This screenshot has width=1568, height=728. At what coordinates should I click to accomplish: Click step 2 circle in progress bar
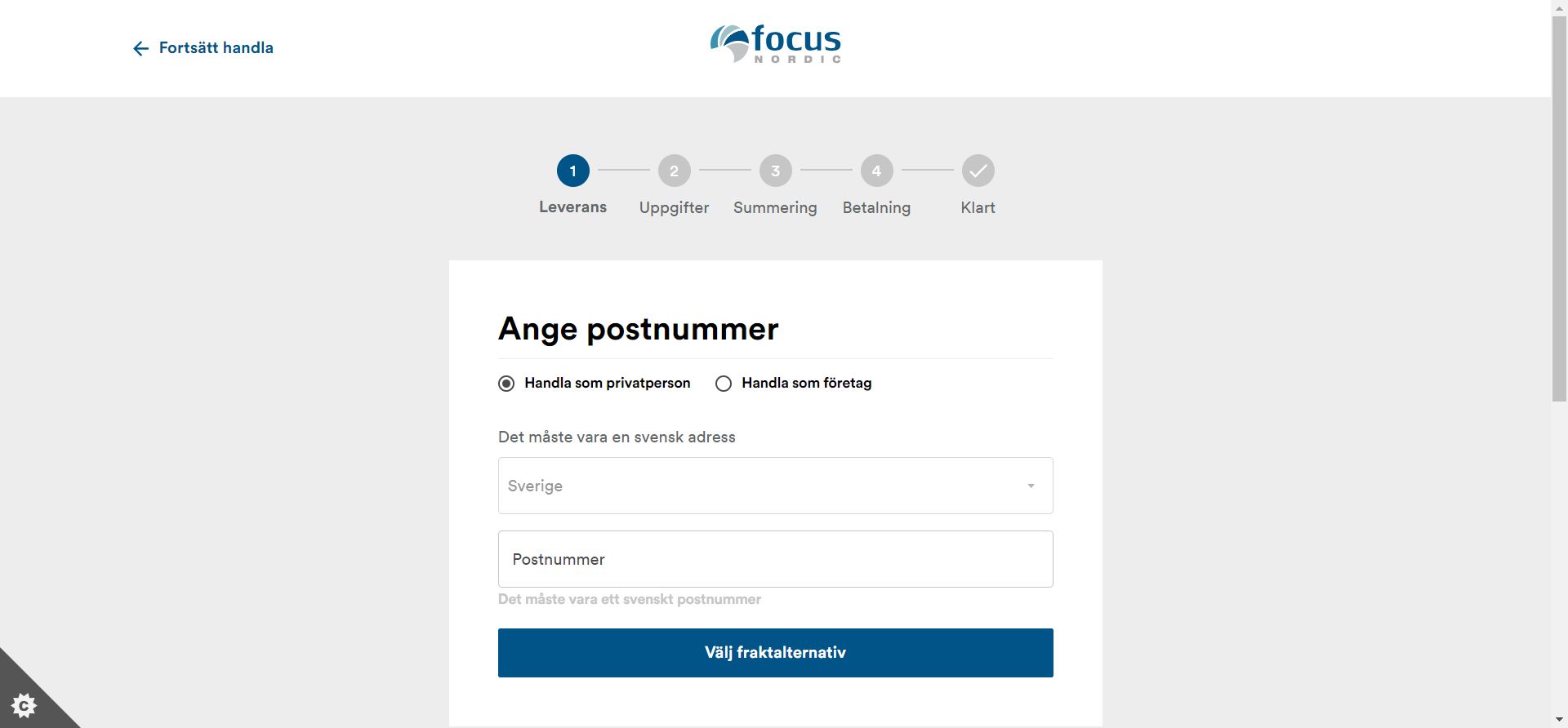675,171
